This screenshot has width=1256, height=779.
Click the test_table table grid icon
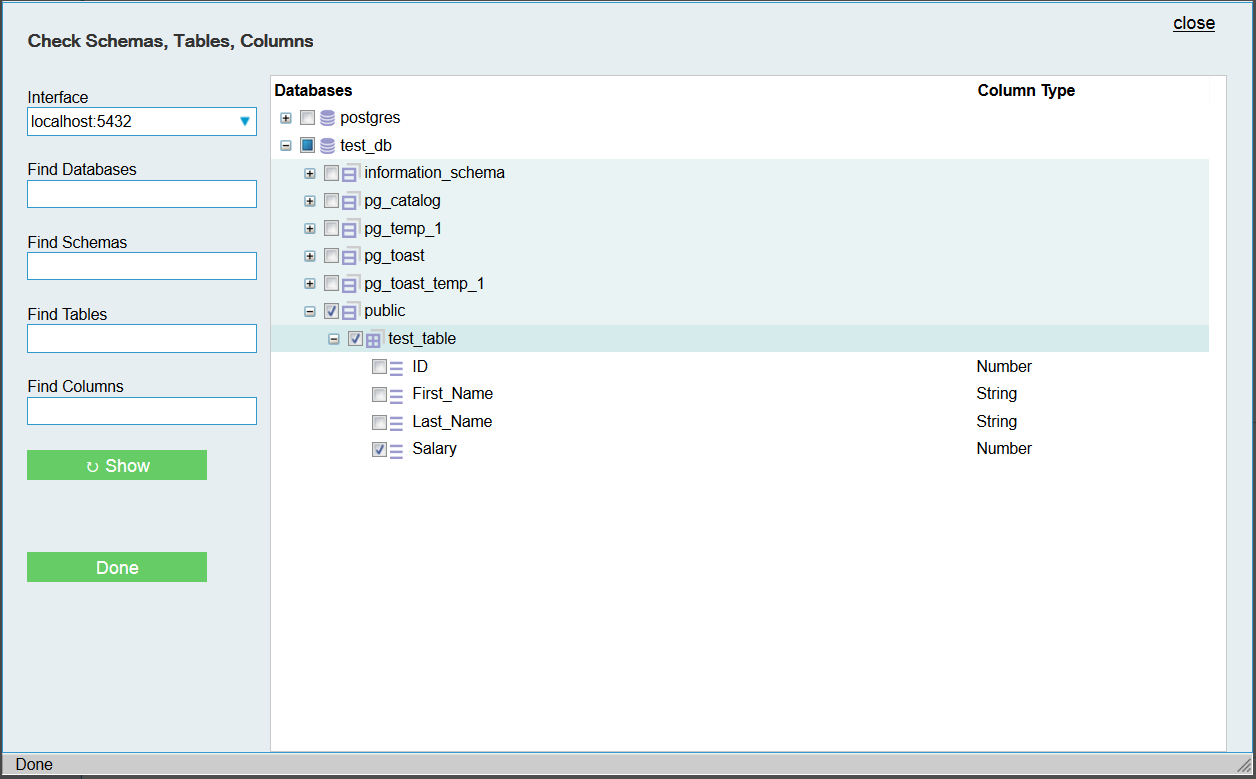pos(374,339)
